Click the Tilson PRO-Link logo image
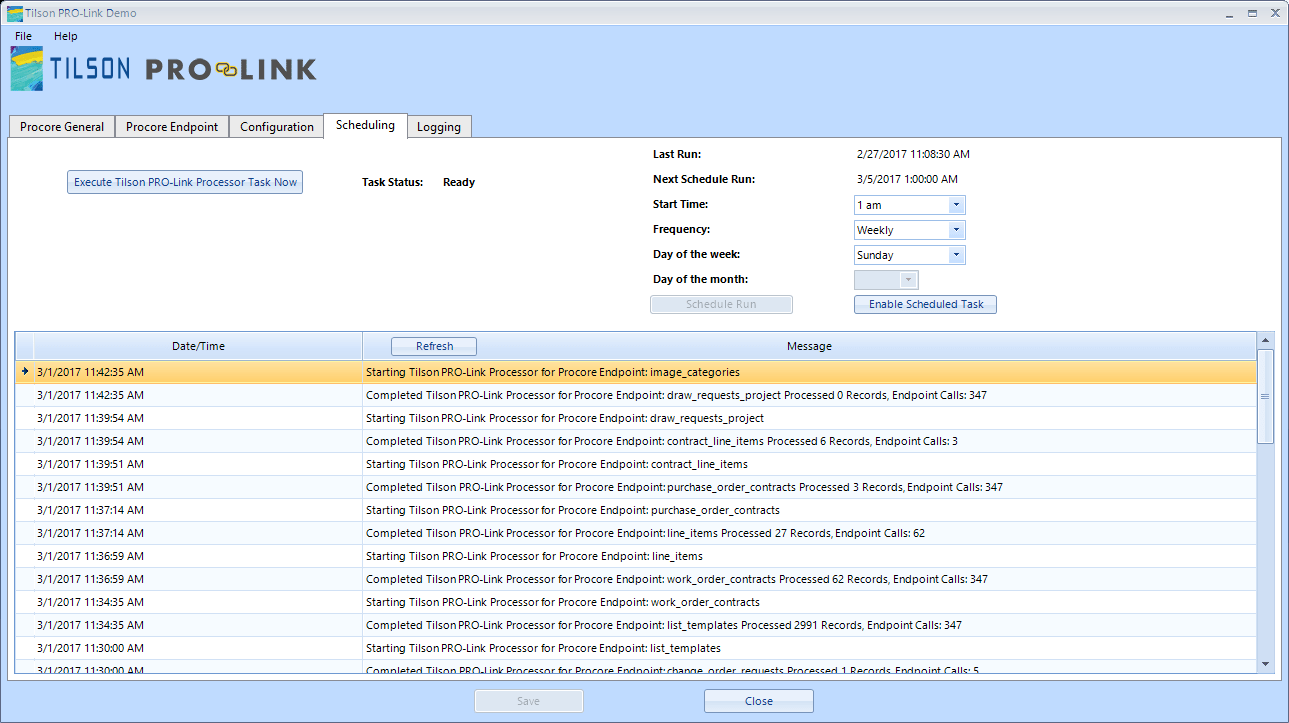The height and width of the screenshot is (723, 1289). [164, 69]
